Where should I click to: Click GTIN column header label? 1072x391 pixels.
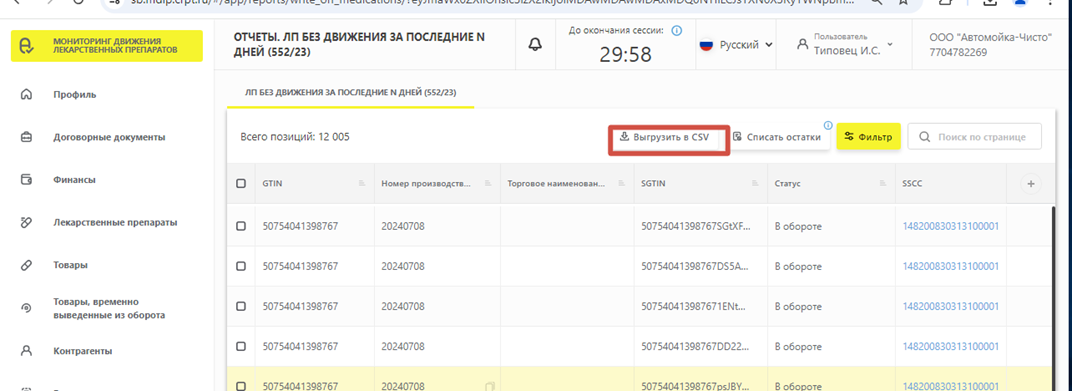point(271,183)
